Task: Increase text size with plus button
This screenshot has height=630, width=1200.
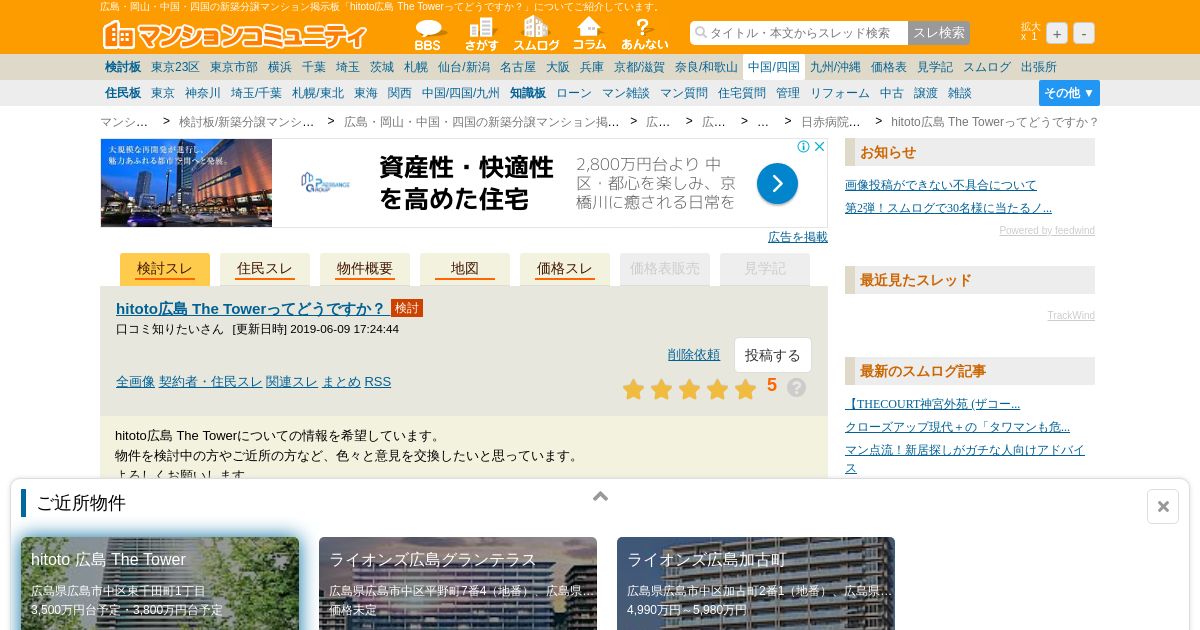Action: click(1057, 33)
